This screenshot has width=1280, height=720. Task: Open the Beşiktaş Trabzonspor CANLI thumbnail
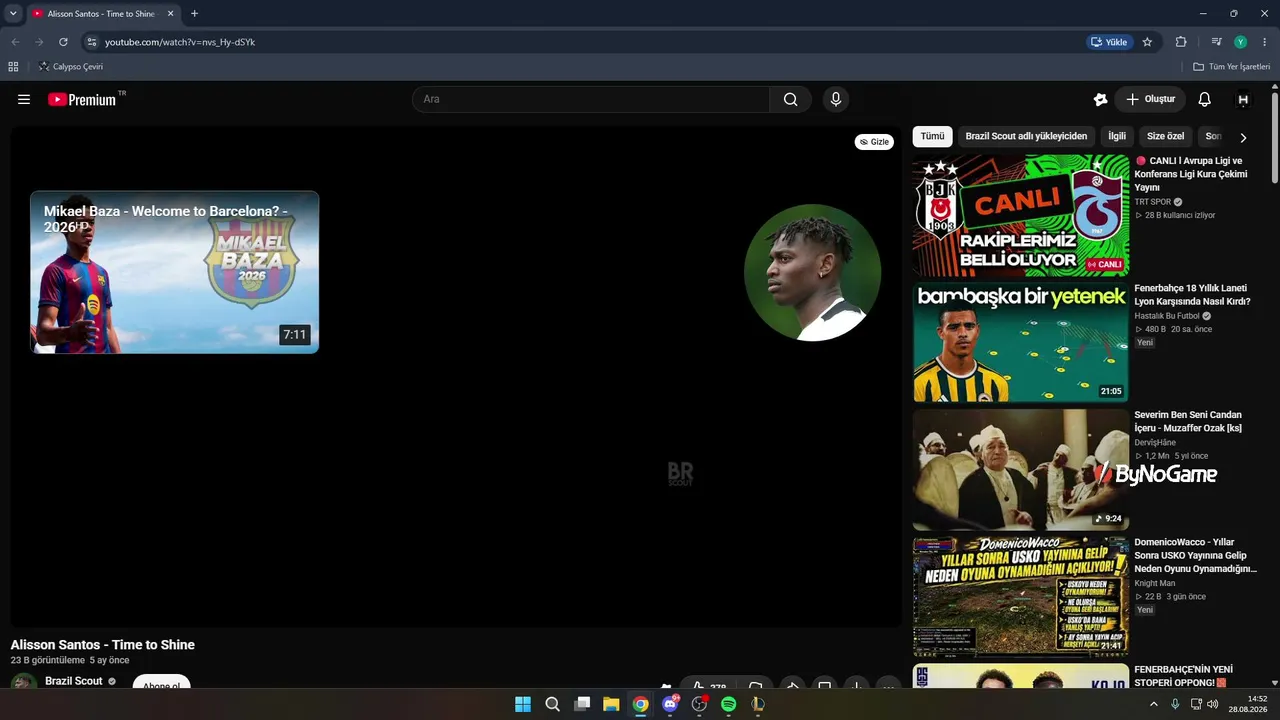[x=1021, y=215]
